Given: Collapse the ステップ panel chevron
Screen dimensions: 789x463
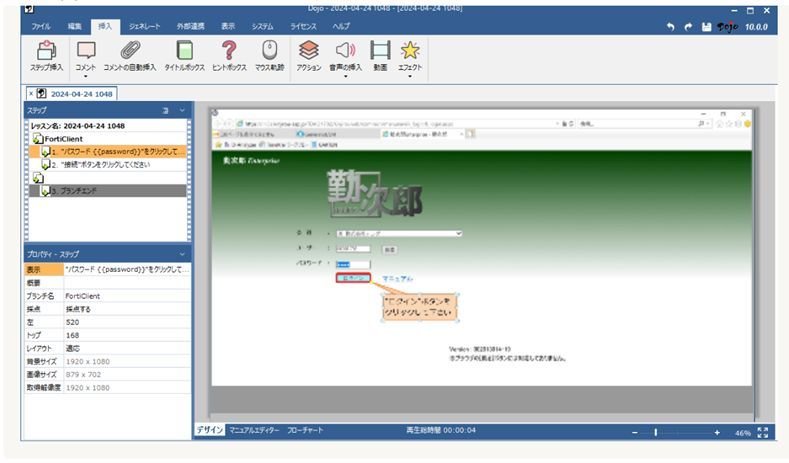Looking at the screenshot, I should (182, 110).
